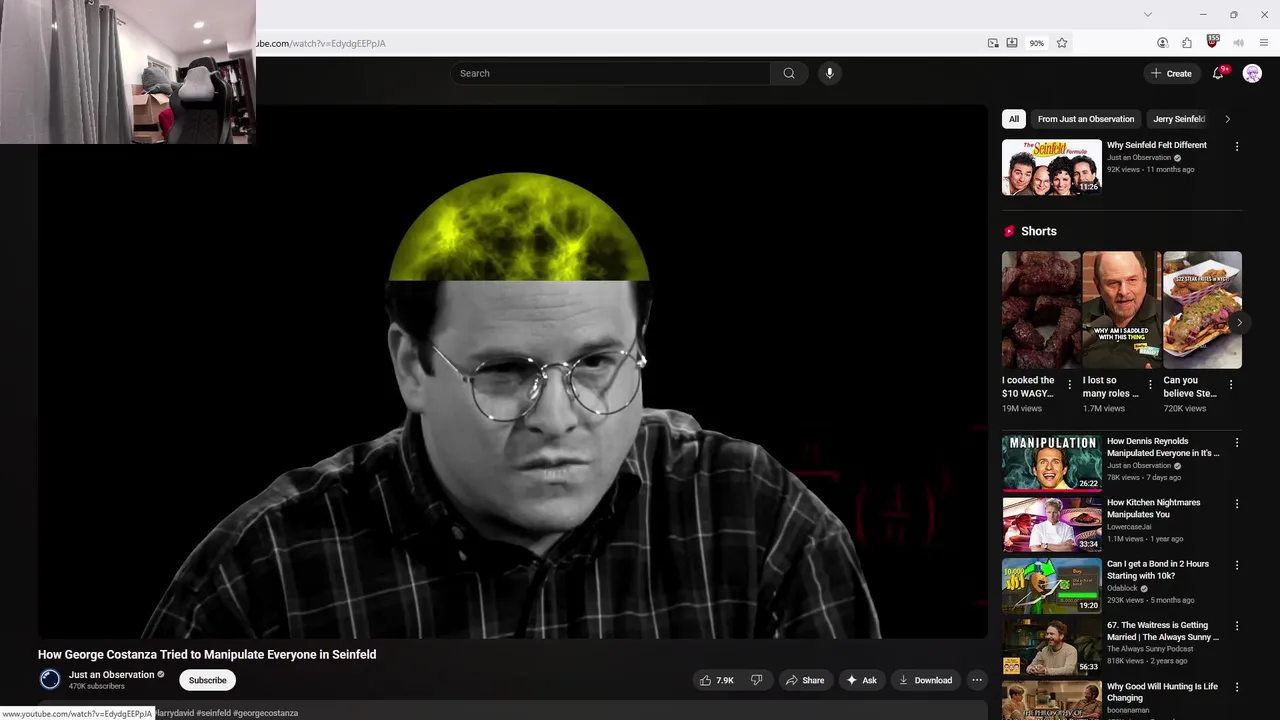
Task: Open options for How Dennis Reynolds video
Action: [1237, 442]
